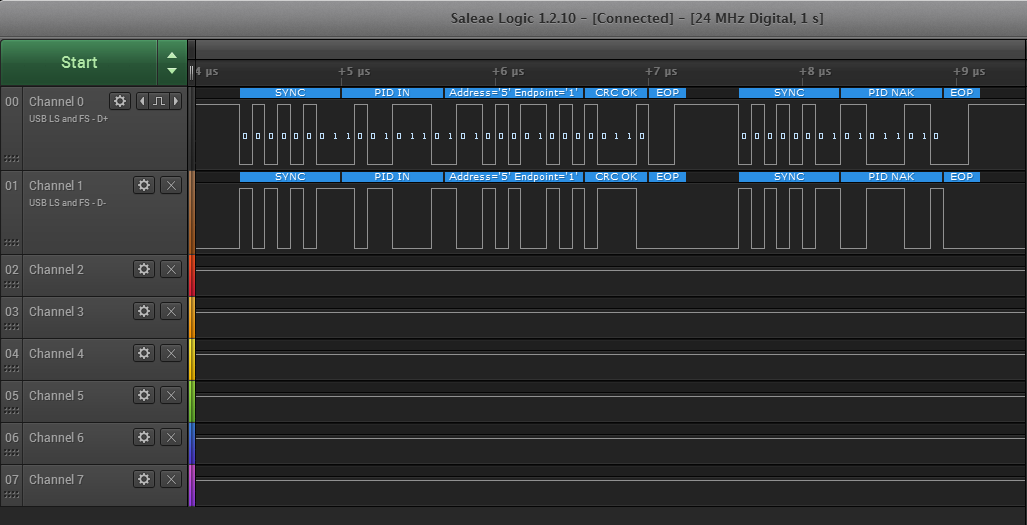
Task: Remove Channel 6 with X button
Action: (x=171, y=437)
